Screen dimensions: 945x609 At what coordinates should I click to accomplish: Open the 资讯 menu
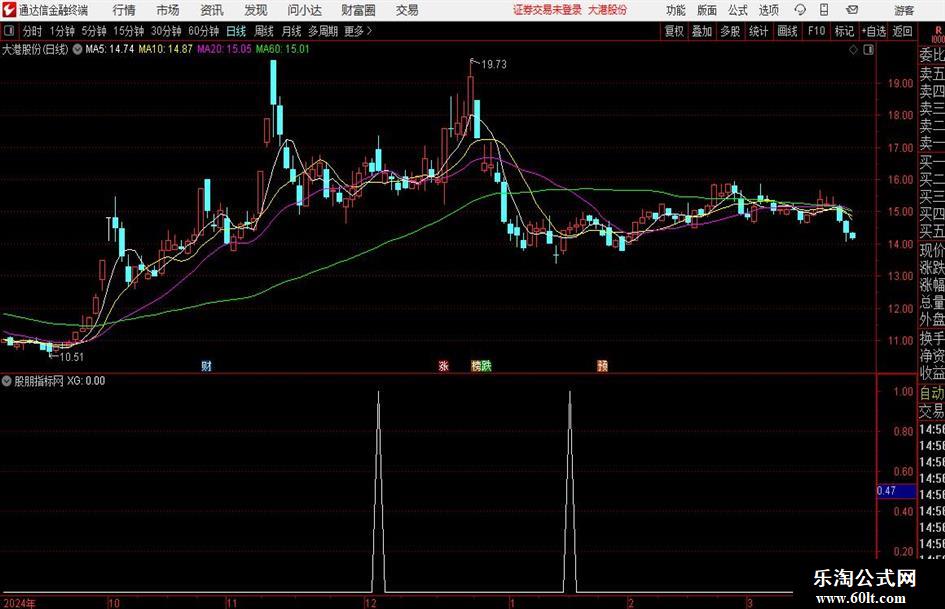click(212, 10)
